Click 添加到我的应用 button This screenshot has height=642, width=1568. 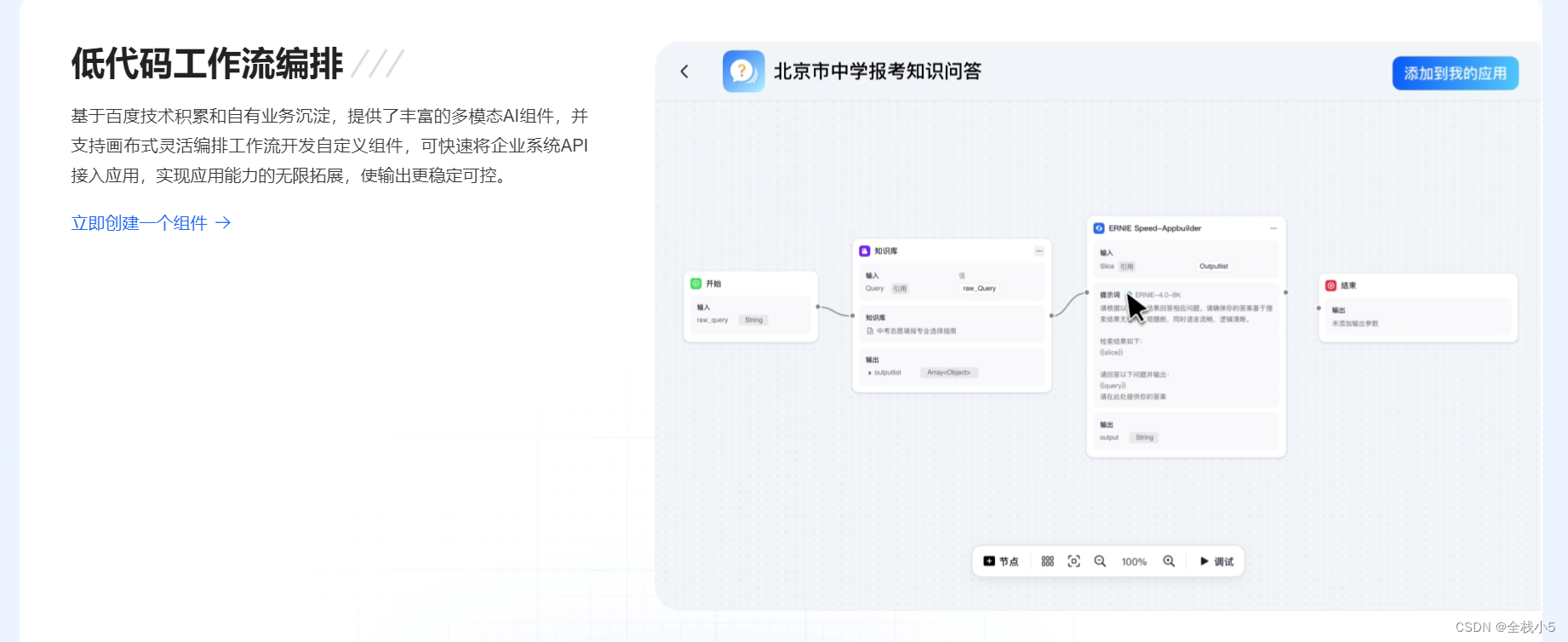click(x=1455, y=73)
